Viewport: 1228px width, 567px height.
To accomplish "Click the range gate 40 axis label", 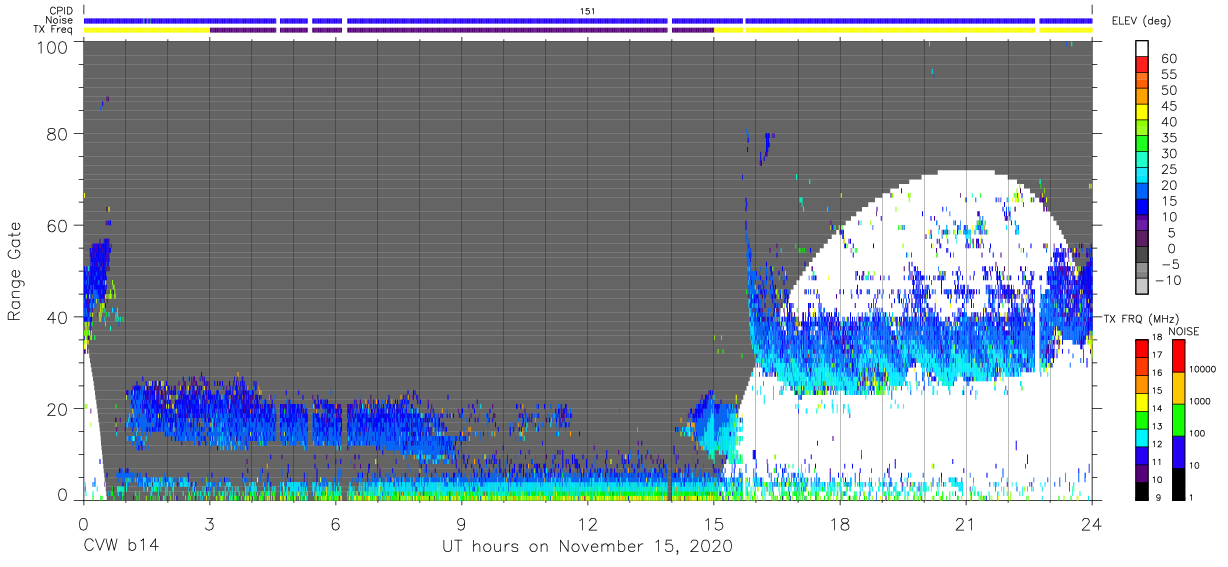I will (x=59, y=317).
